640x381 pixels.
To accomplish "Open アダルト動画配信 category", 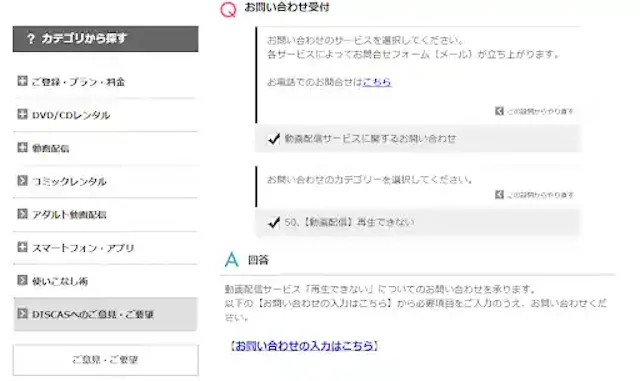I will pyautogui.click(x=69, y=215).
